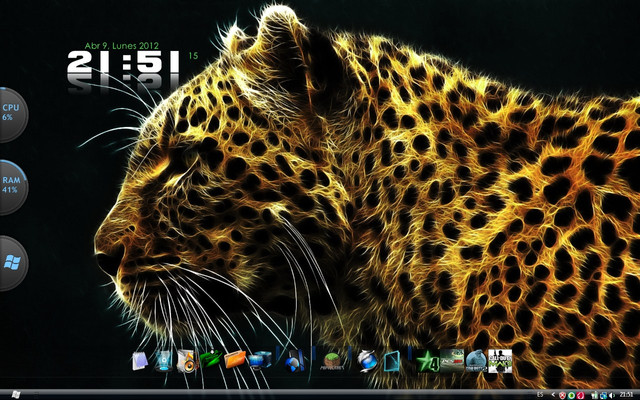
Task: Launch the blue globe phone dock icon
Action: (295, 361)
